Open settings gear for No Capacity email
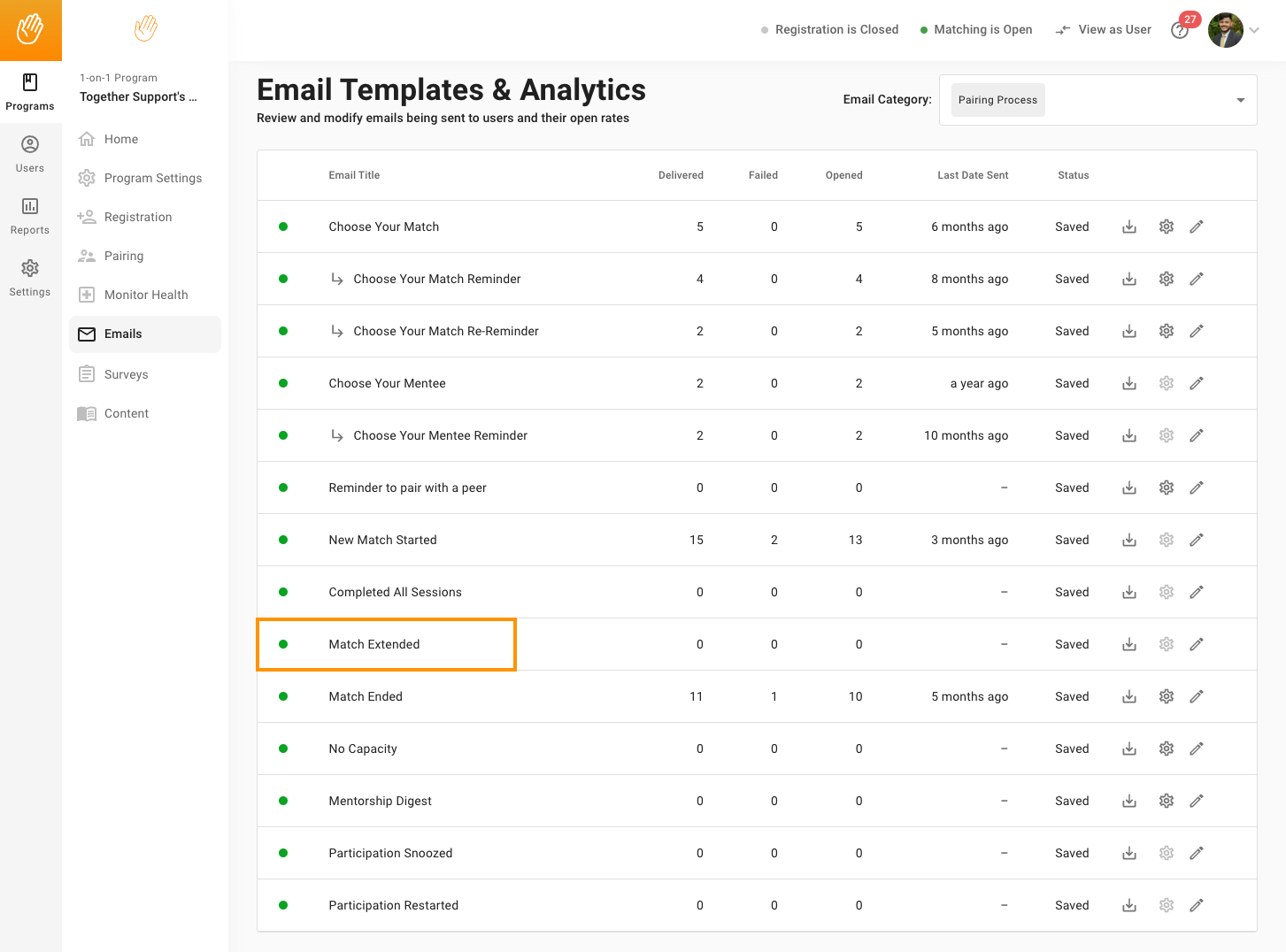The image size is (1286, 952). pyautogui.click(x=1166, y=749)
